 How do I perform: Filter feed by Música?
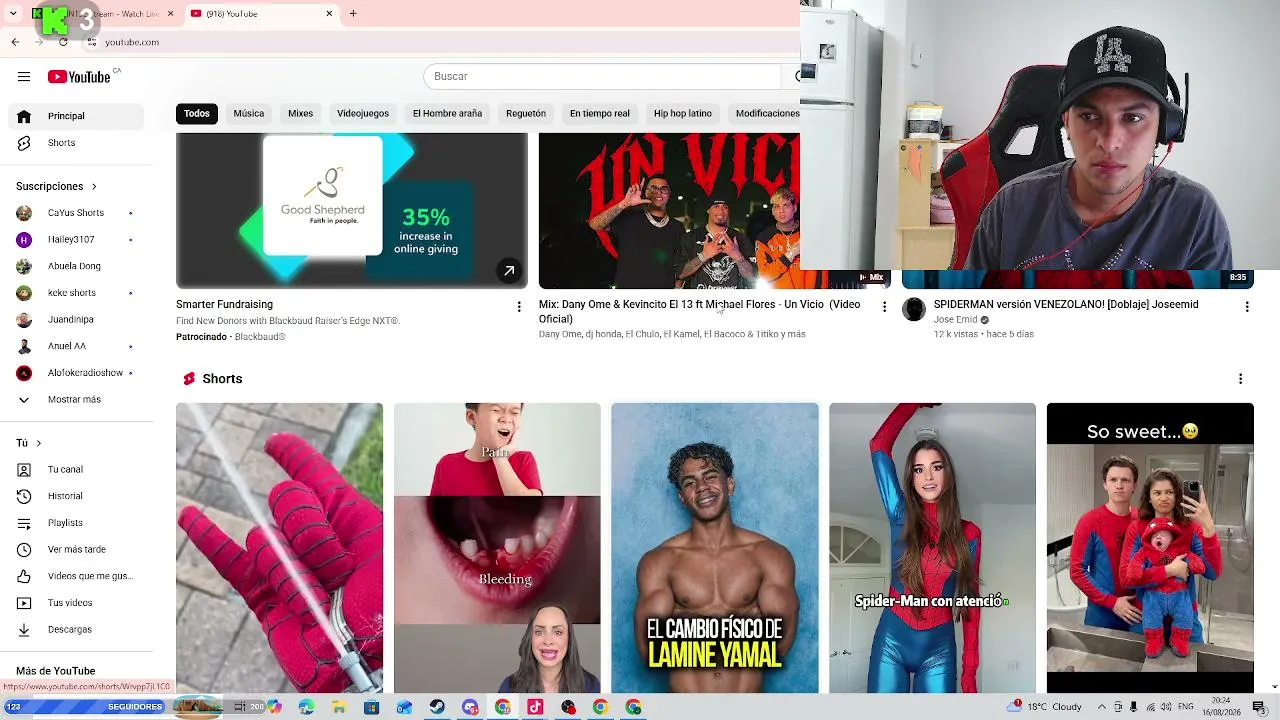pos(249,114)
